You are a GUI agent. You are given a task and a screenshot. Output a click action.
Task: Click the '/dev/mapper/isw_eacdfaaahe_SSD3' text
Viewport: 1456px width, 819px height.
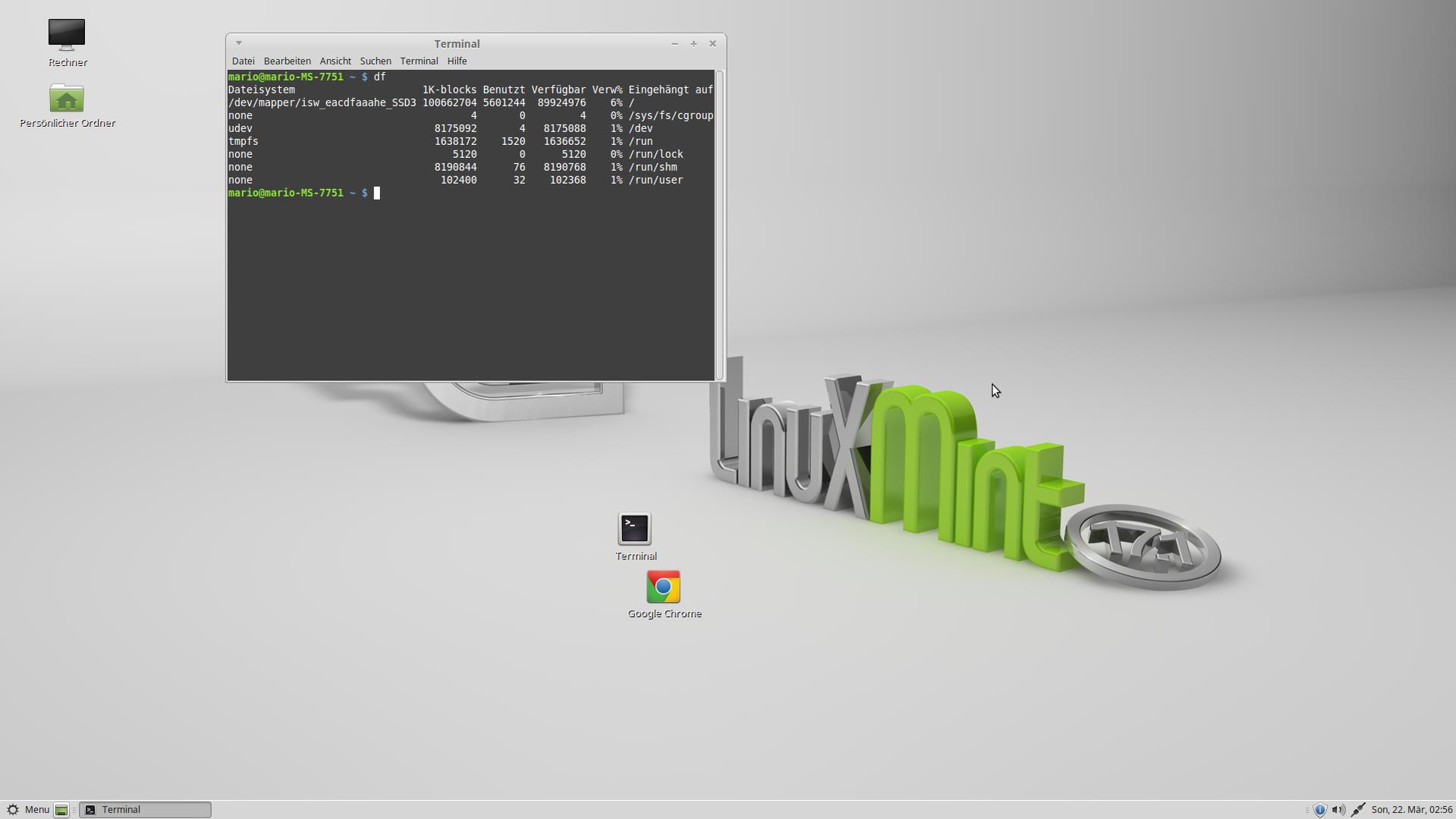click(322, 102)
